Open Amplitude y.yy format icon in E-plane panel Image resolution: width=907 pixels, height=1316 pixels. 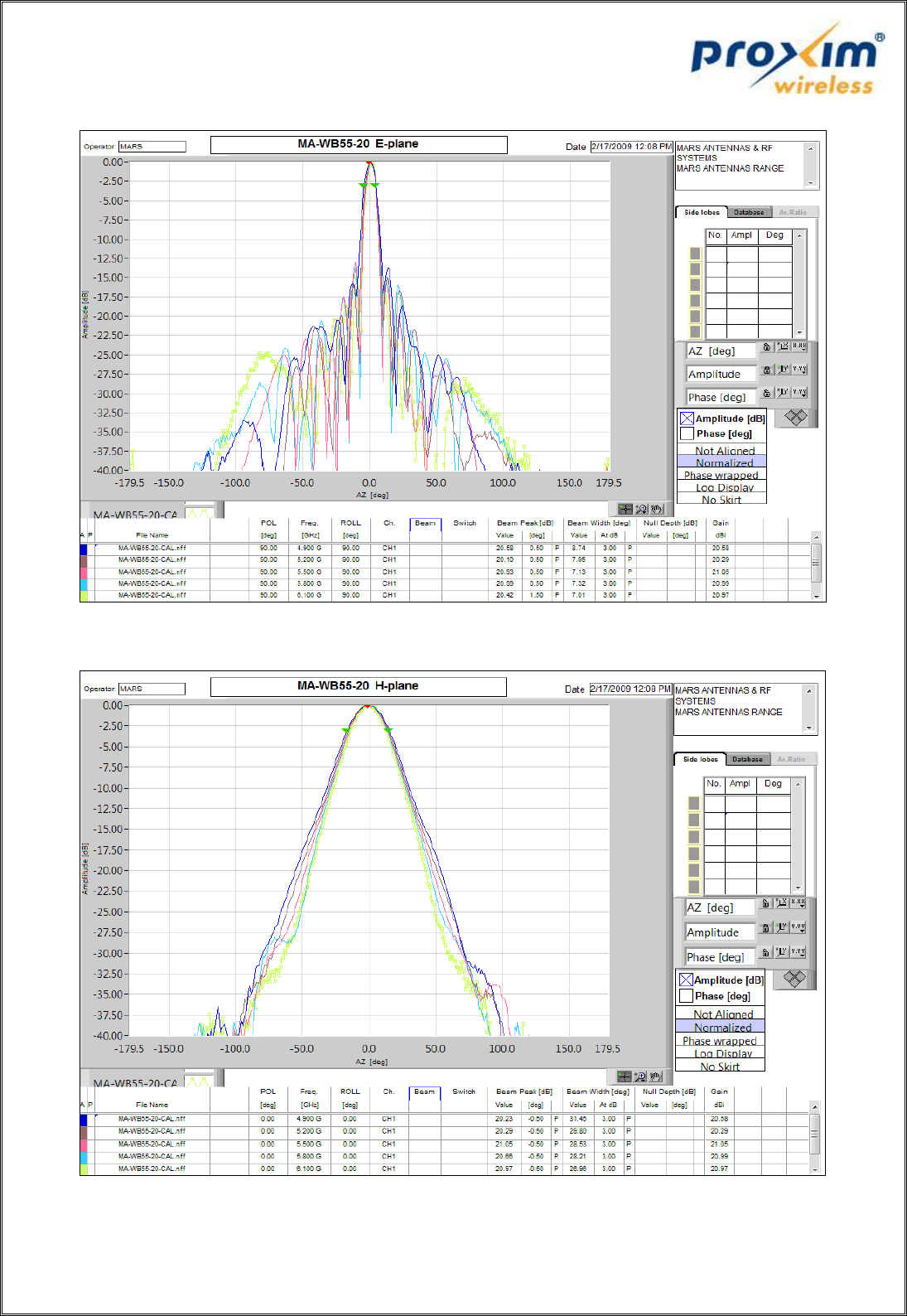799,370
